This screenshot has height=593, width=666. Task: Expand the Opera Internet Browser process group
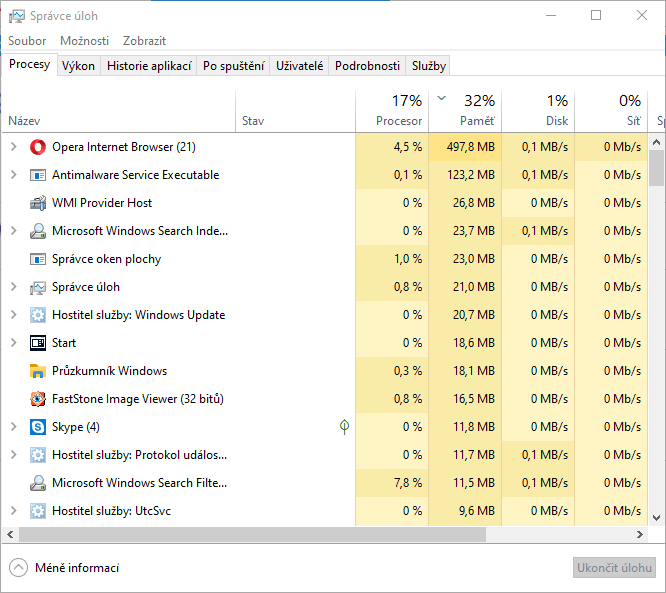[13, 147]
